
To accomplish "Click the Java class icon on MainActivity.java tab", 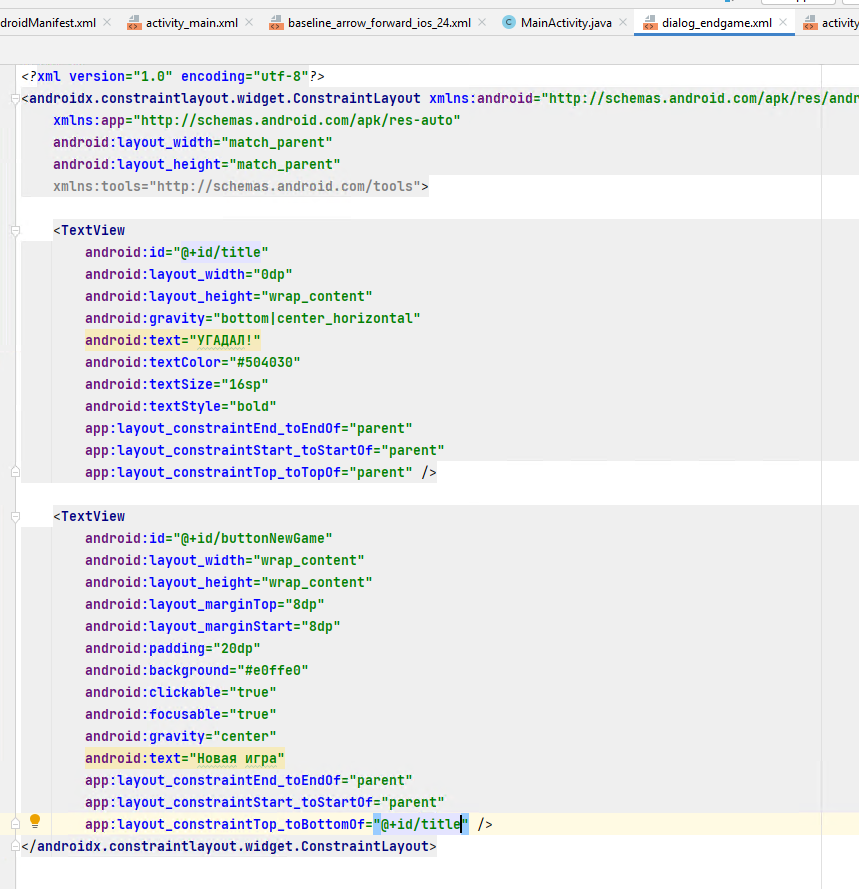I will (x=509, y=23).
